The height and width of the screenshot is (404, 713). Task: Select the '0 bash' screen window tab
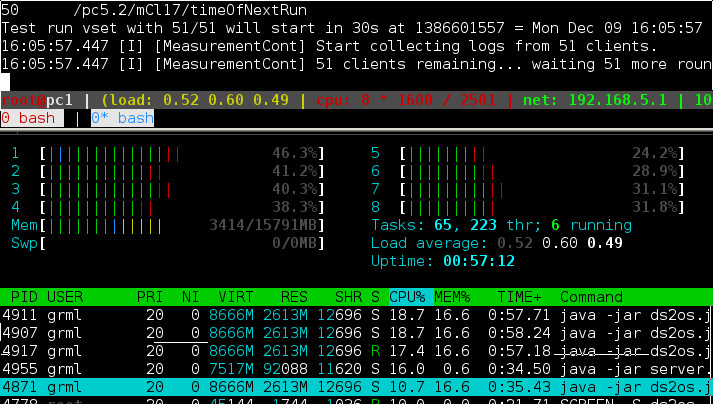[x=32, y=118]
